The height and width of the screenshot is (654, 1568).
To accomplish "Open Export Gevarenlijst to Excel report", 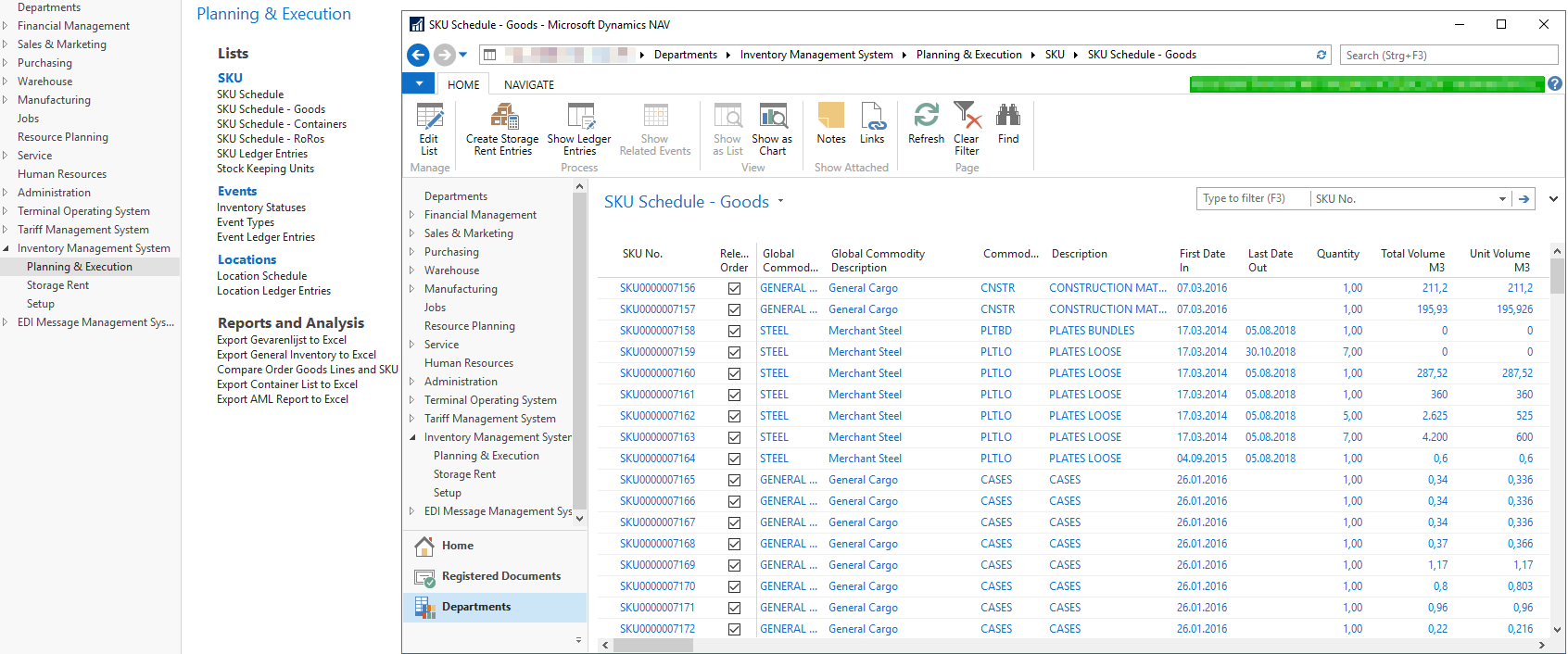I will click(282, 340).
